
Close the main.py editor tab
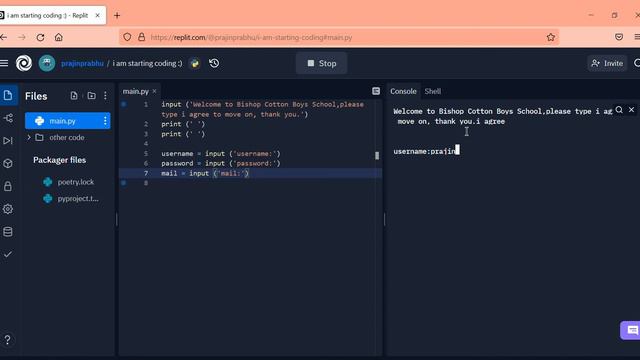(154, 91)
